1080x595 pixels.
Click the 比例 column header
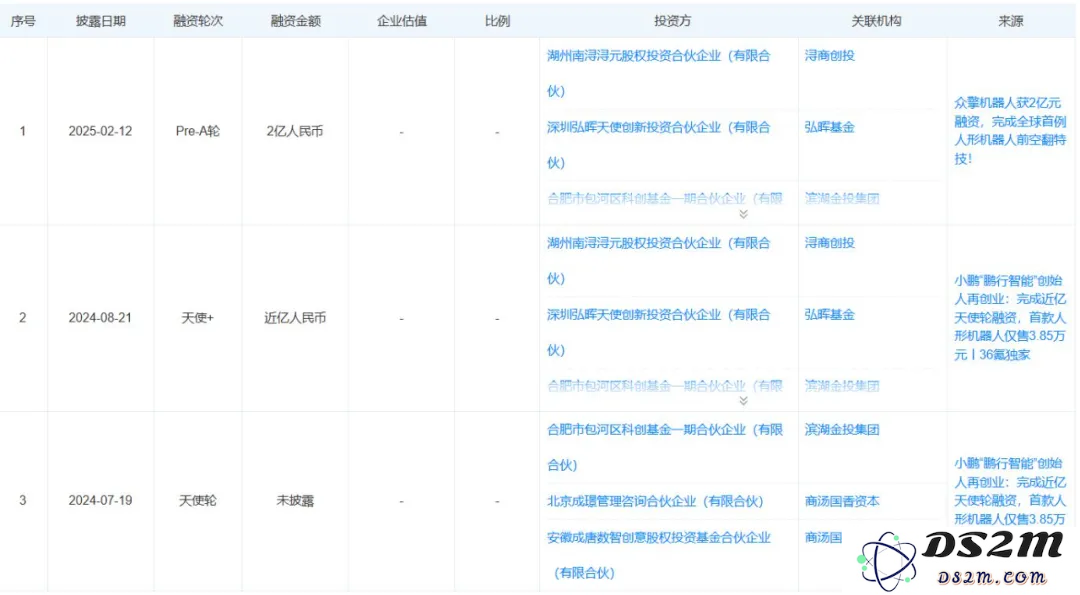pyautogui.click(x=497, y=21)
